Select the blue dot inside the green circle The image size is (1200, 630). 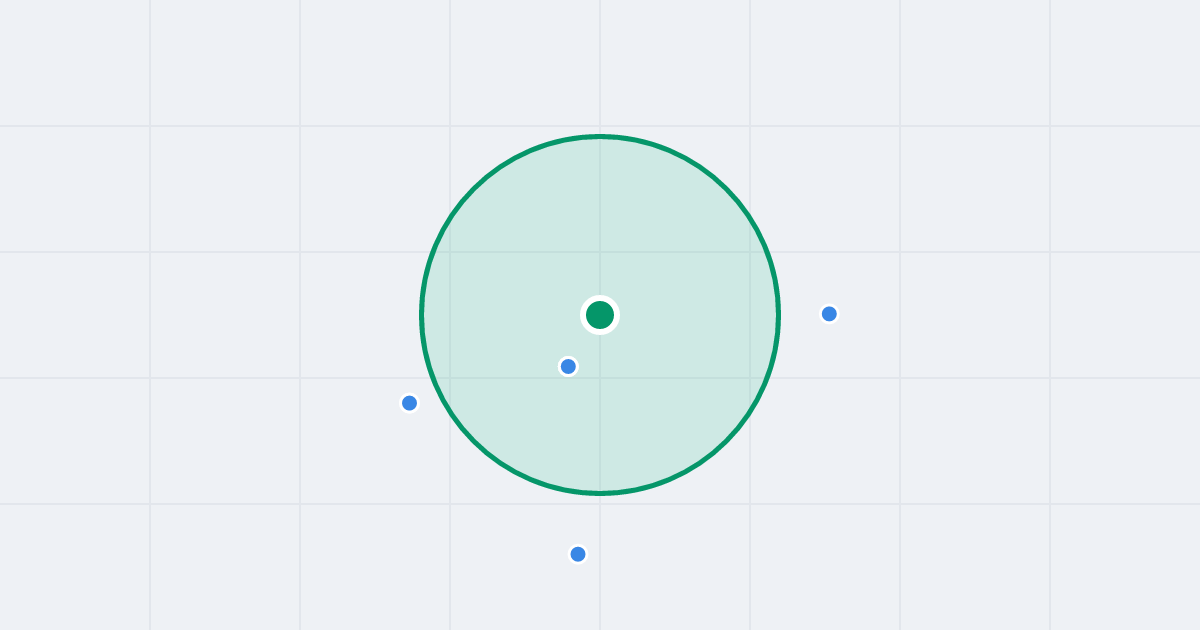pyautogui.click(x=568, y=366)
